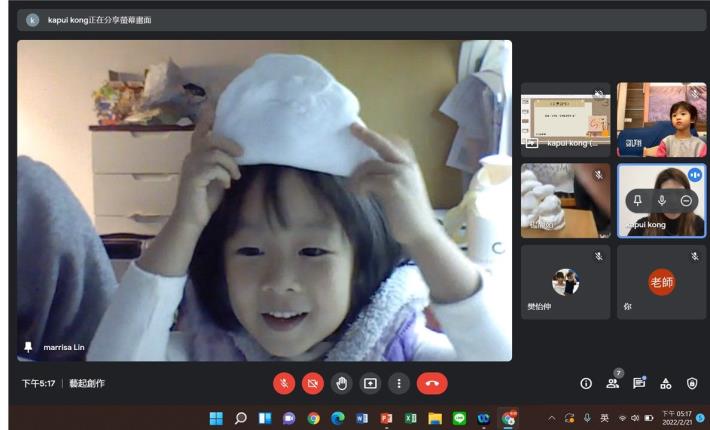Select the 樊怡伸 participant tile
This screenshot has height=430, width=710.
tap(565, 282)
